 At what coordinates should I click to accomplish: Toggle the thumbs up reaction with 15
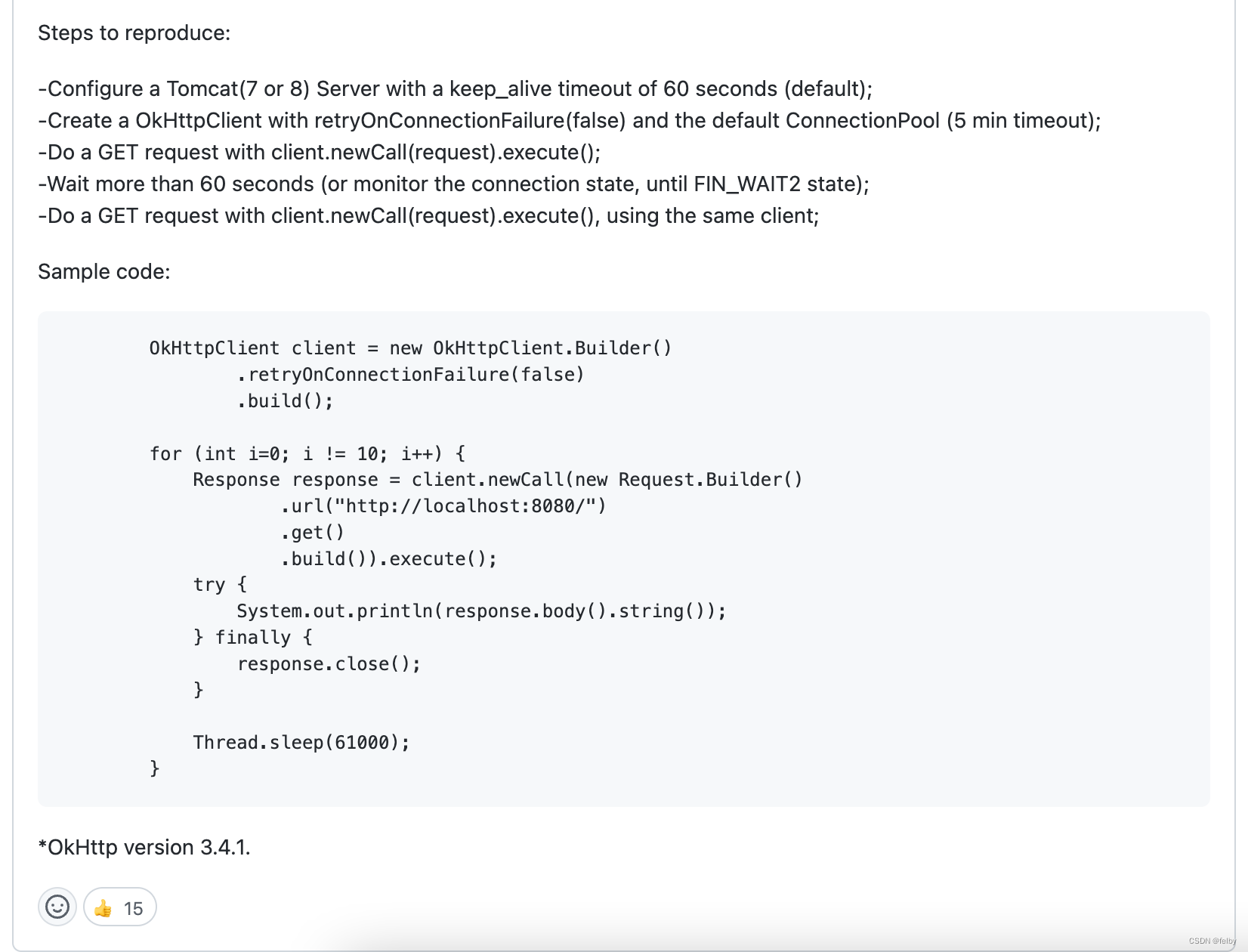tap(119, 907)
